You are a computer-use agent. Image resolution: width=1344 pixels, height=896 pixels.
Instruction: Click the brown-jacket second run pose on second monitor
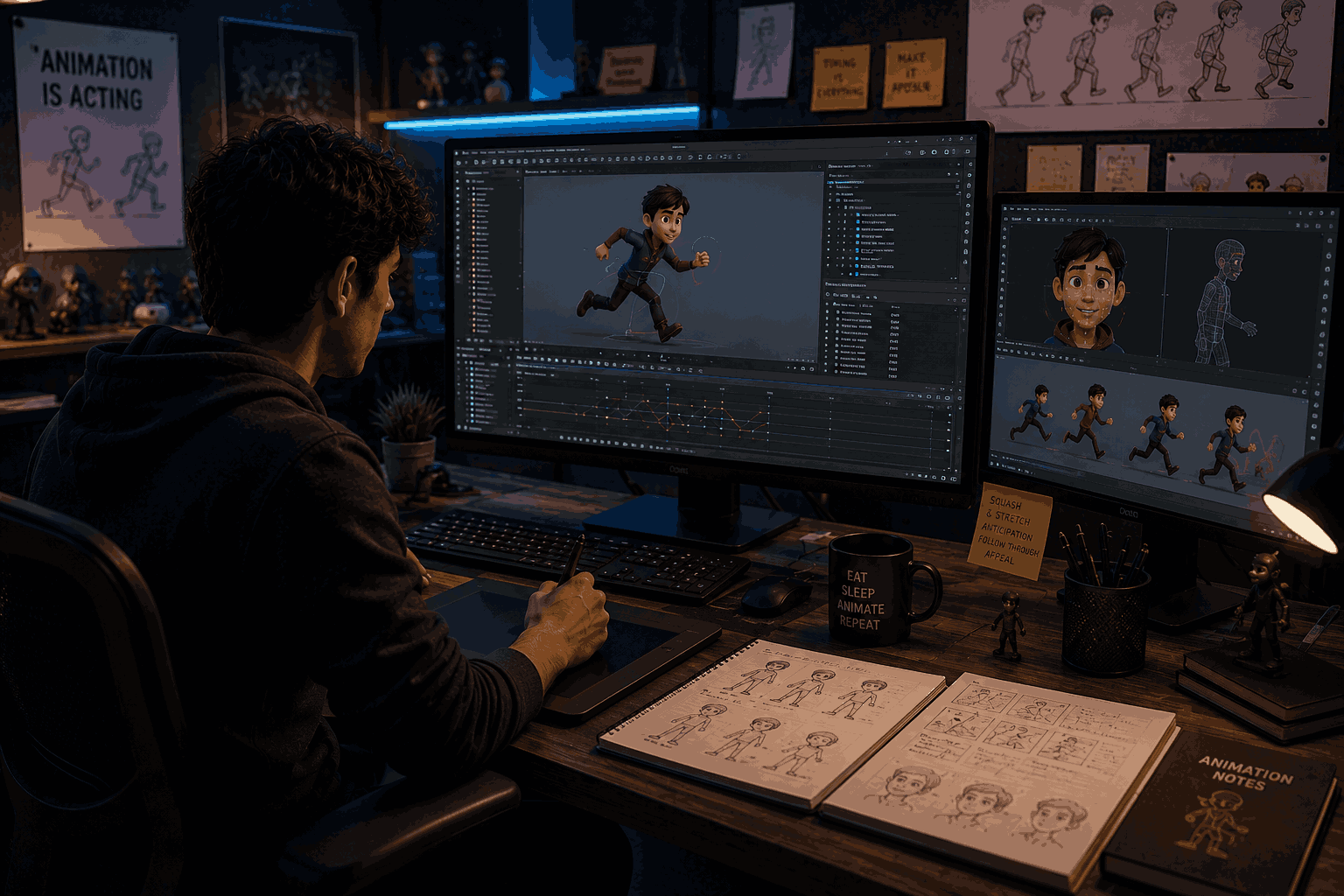[1088, 421]
